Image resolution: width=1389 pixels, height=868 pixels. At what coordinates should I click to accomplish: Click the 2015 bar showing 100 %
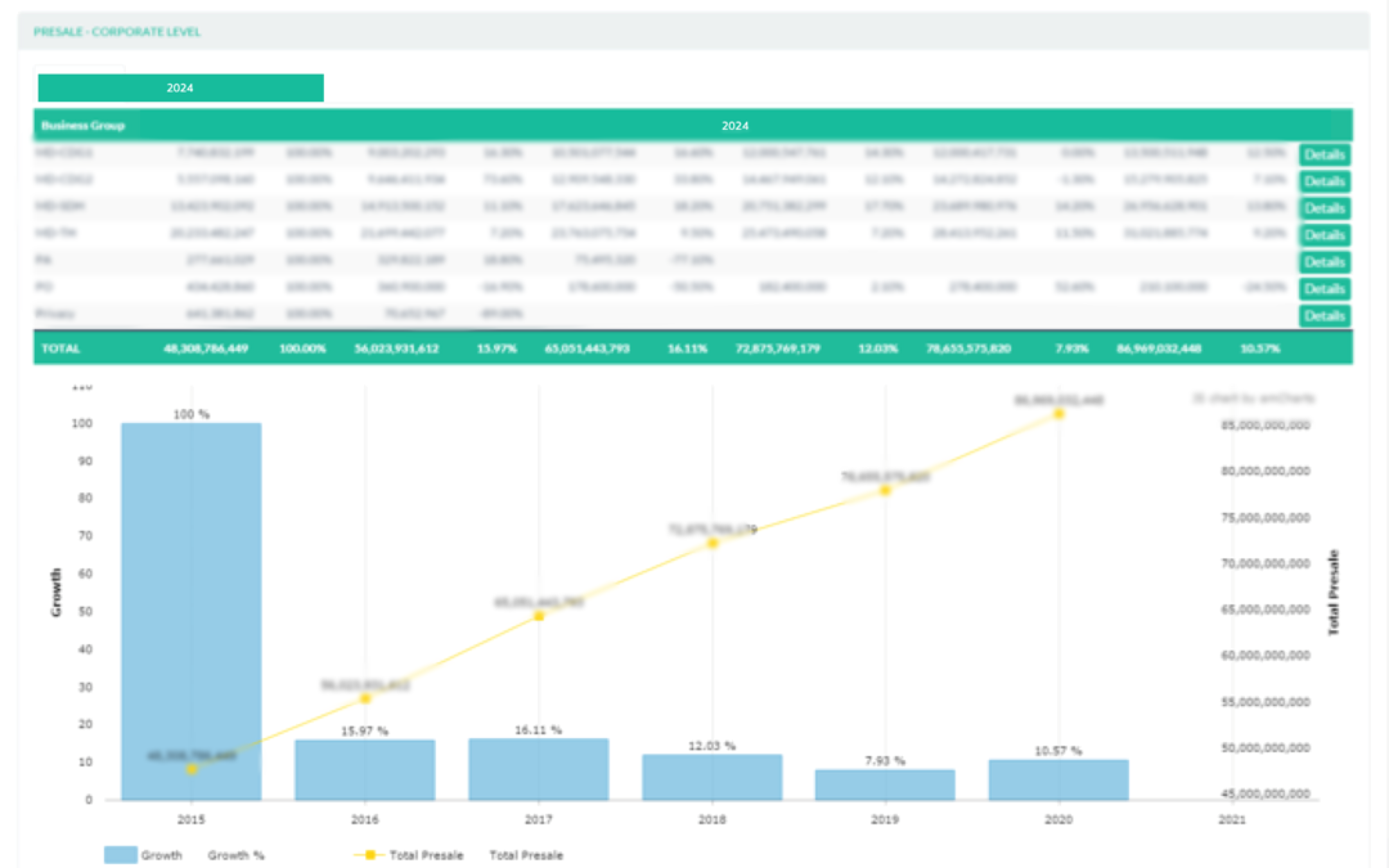click(x=191, y=579)
